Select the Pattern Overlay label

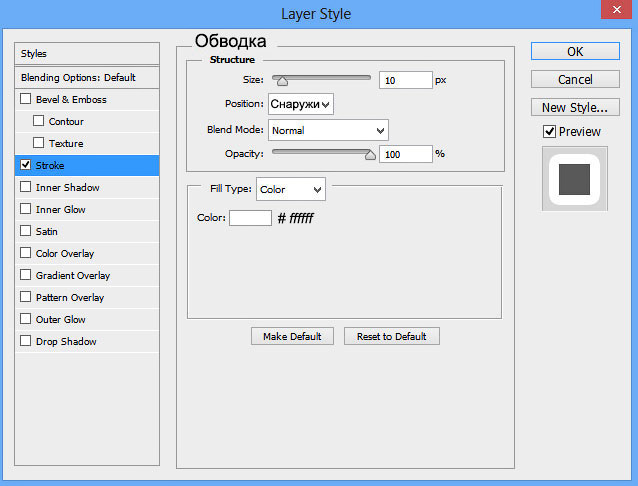[70, 298]
